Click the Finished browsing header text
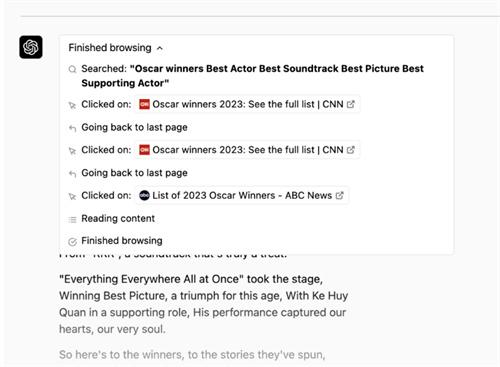500x367 pixels. (x=110, y=48)
